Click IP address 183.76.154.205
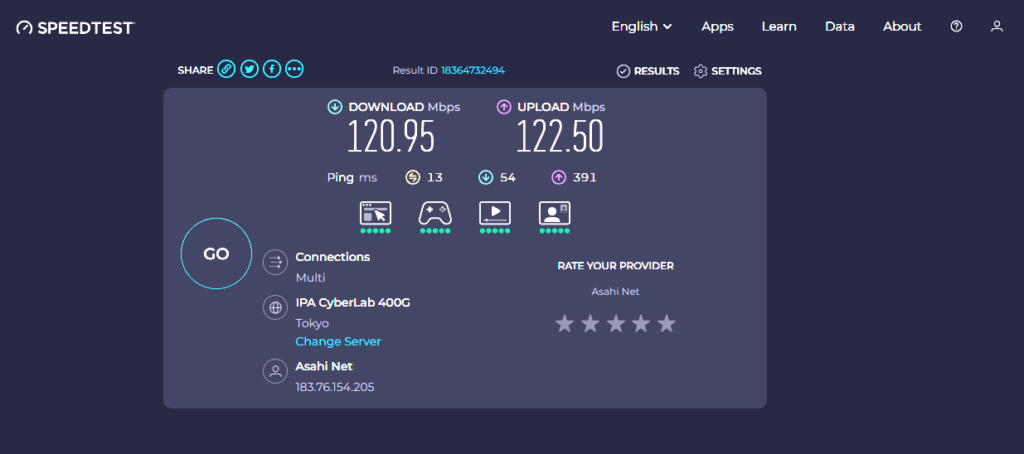The image size is (1024, 454). (x=335, y=387)
